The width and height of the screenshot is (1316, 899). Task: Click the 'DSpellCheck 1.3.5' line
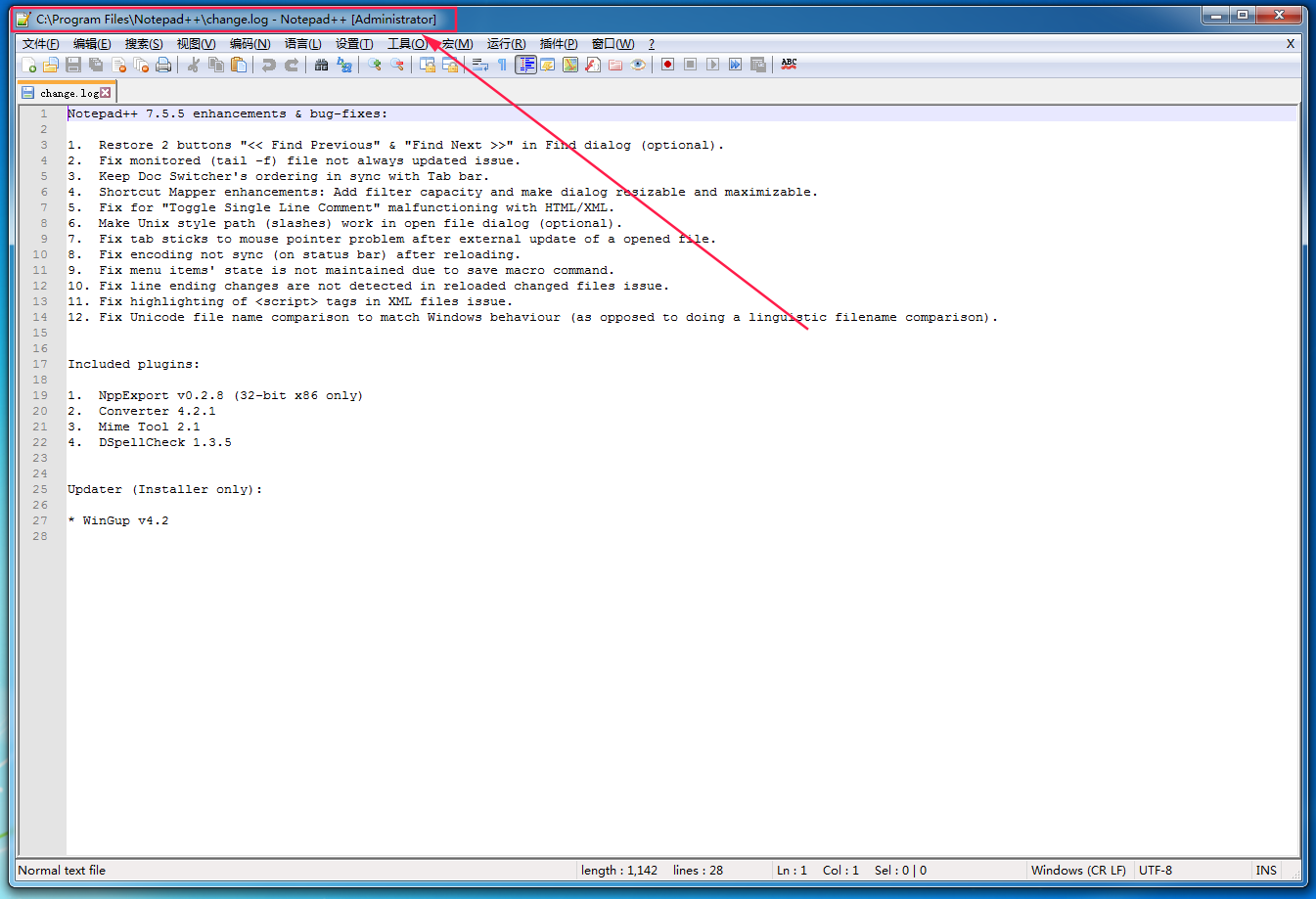[165, 442]
